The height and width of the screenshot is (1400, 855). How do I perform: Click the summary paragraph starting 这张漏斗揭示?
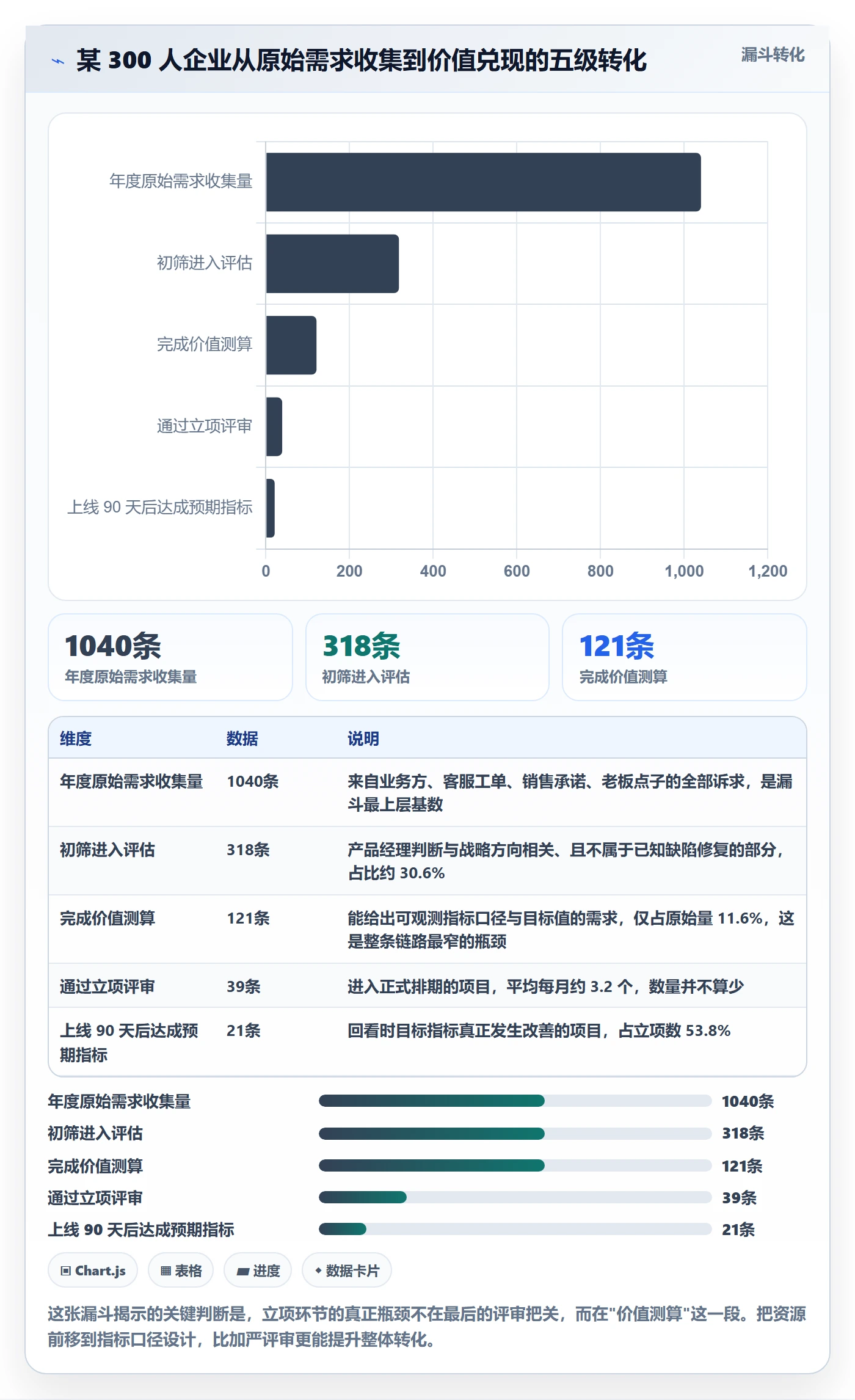[x=427, y=1326]
